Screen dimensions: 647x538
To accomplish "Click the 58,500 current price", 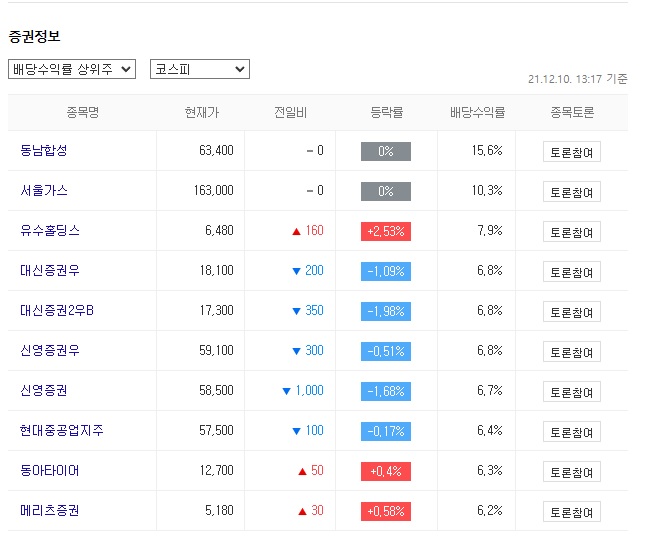I will coord(216,391).
